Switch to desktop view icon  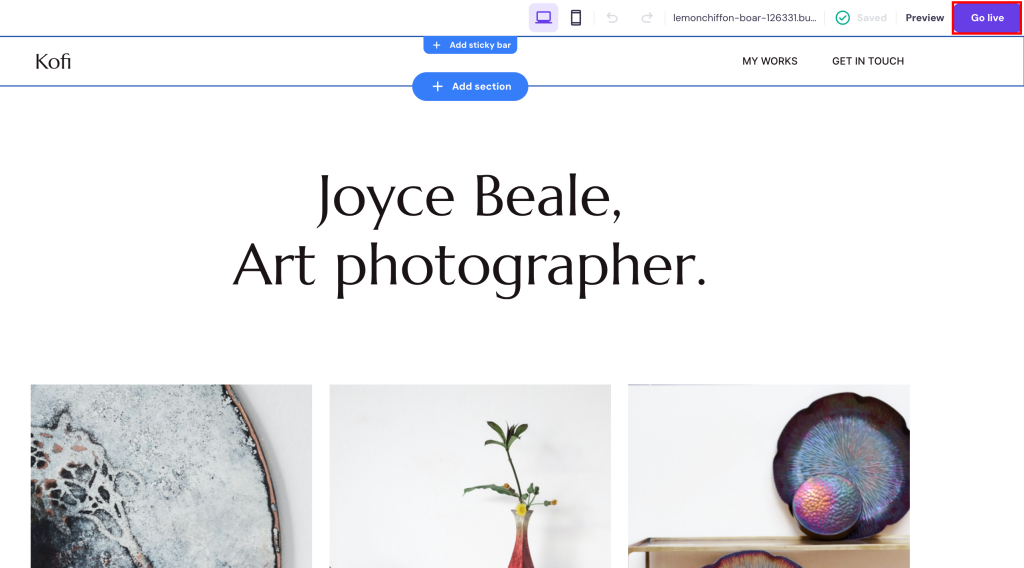543,18
